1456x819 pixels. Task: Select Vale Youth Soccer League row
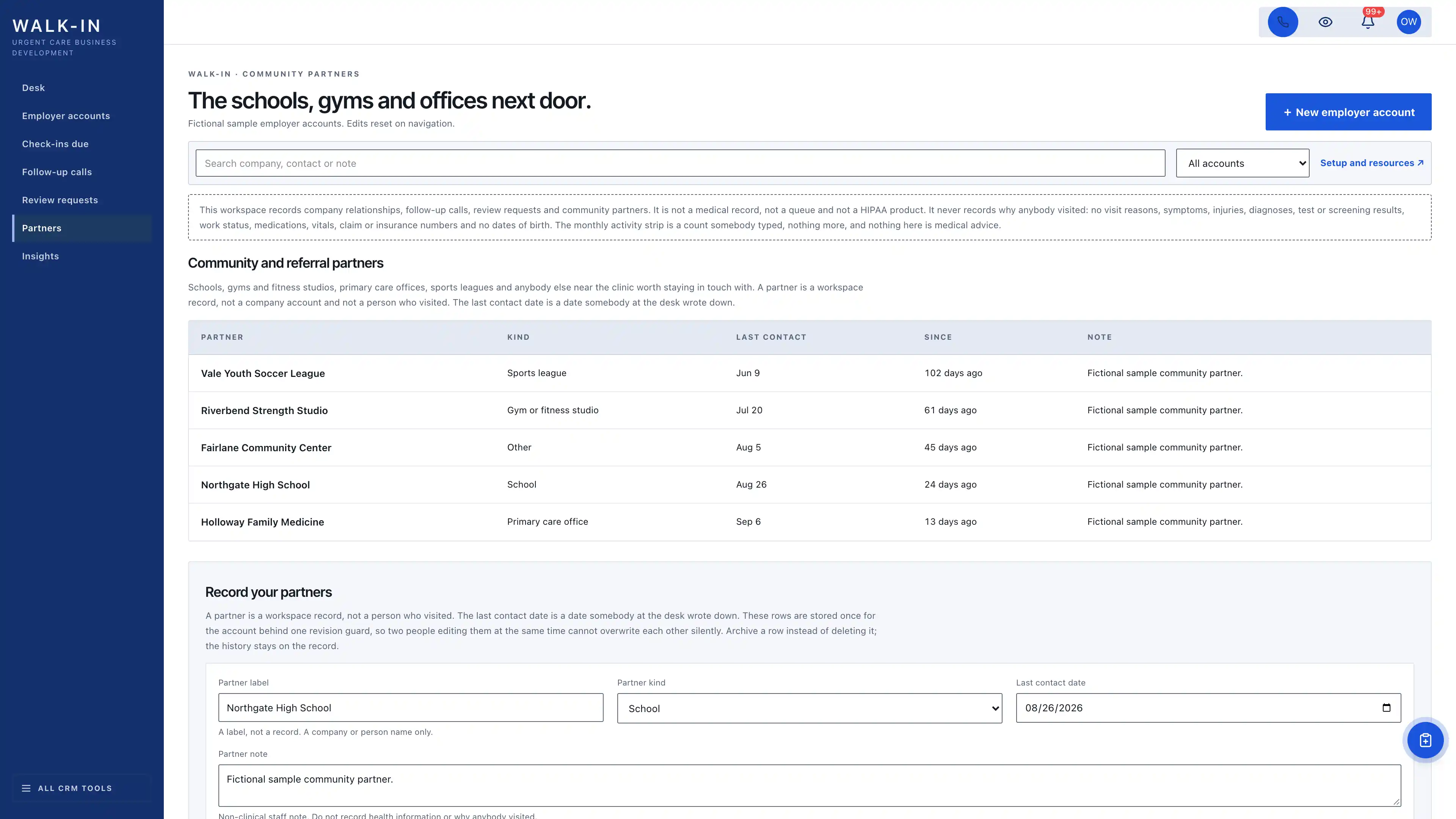click(810, 373)
